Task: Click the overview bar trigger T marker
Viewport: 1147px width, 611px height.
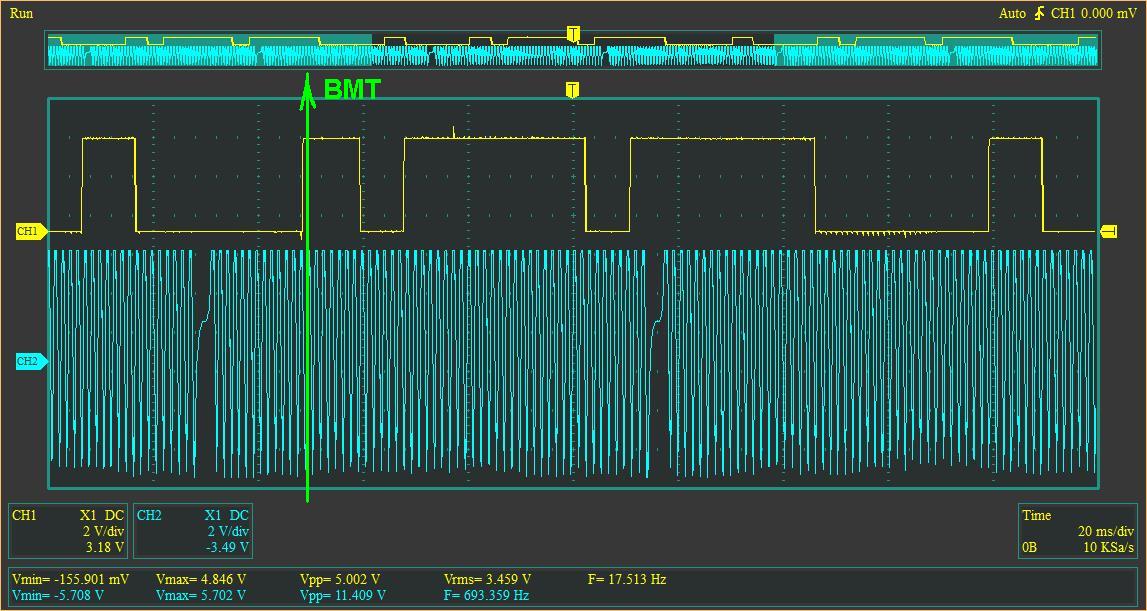Action: click(573, 34)
